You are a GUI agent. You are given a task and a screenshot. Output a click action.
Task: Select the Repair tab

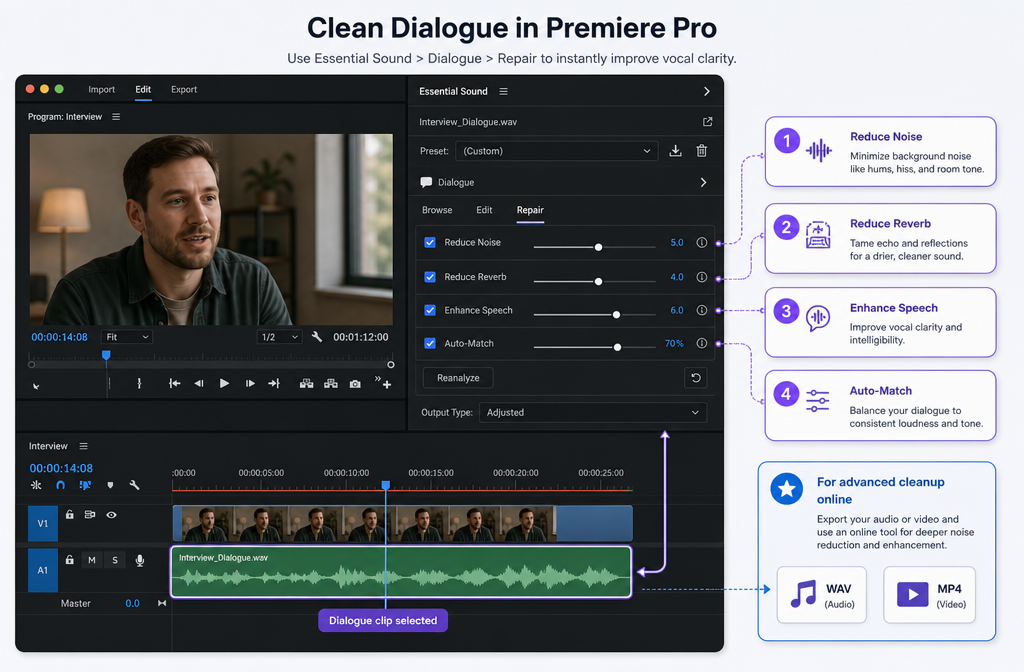pyautogui.click(x=530, y=210)
